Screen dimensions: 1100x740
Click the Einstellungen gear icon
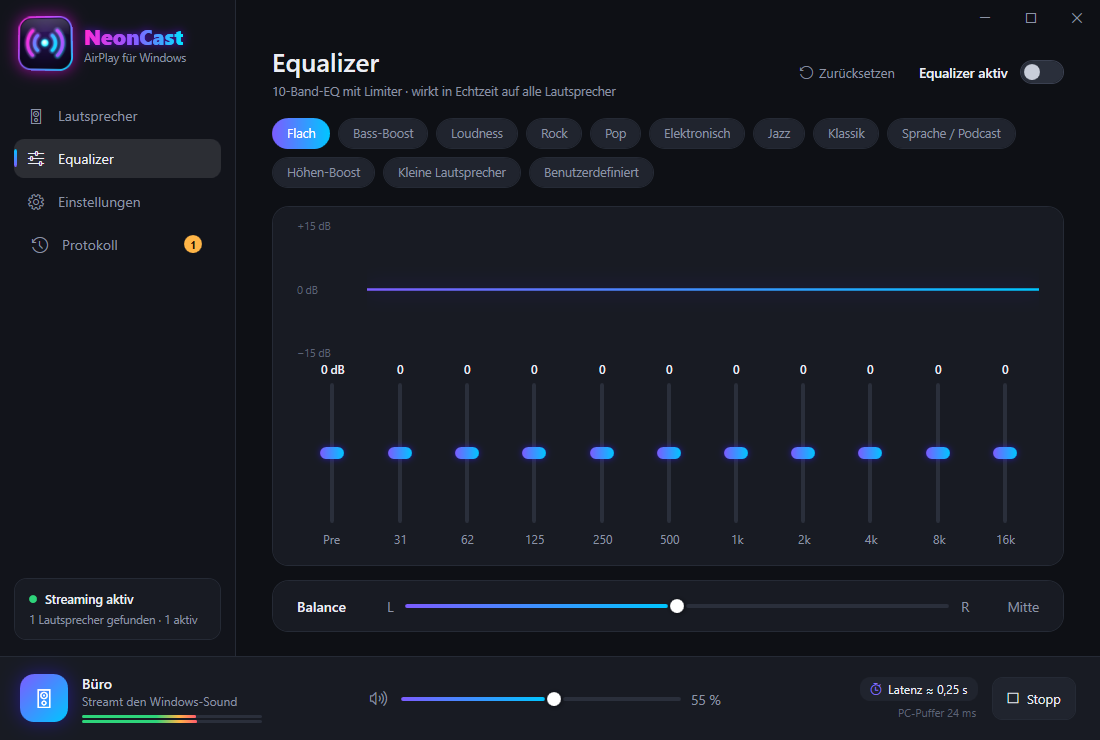36,202
